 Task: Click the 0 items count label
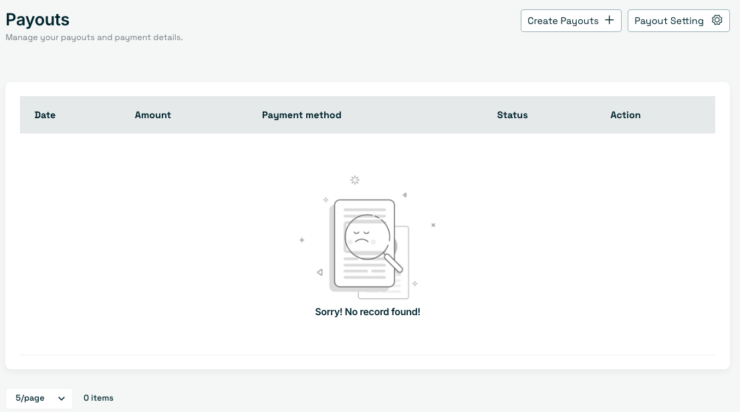(98, 398)
